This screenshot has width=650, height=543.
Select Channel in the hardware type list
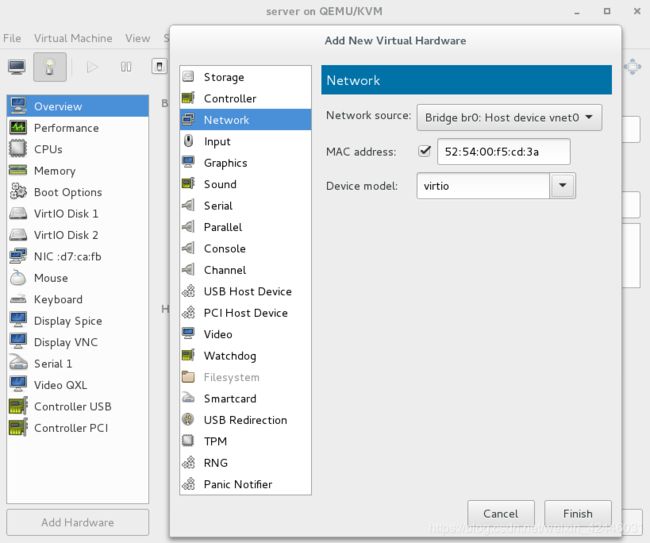(245, 270)
